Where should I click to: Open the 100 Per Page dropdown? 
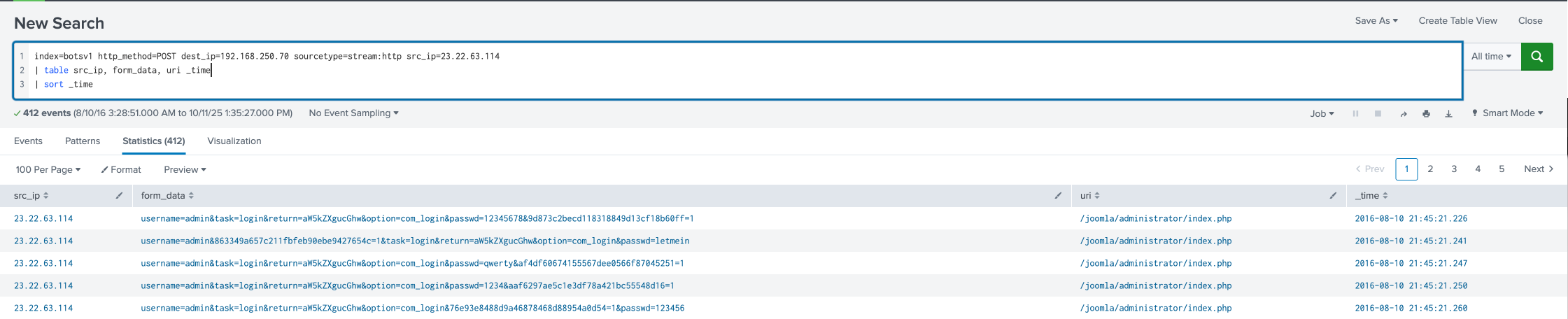tap(48, 169)
